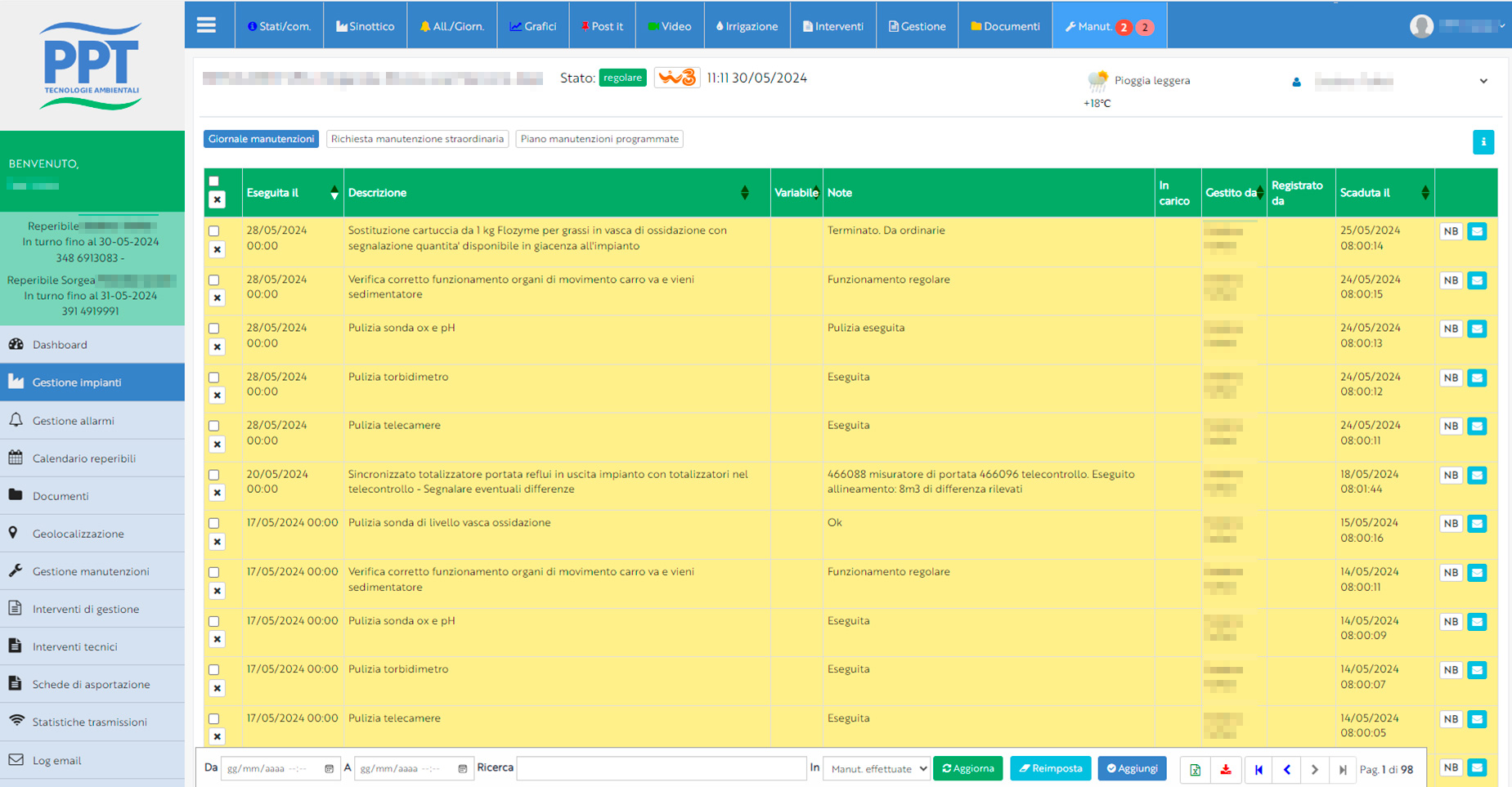Viewport: 1512px width, 787px height.
Task: Click the Aggiungi button
Action: (x=1133, y=768)
